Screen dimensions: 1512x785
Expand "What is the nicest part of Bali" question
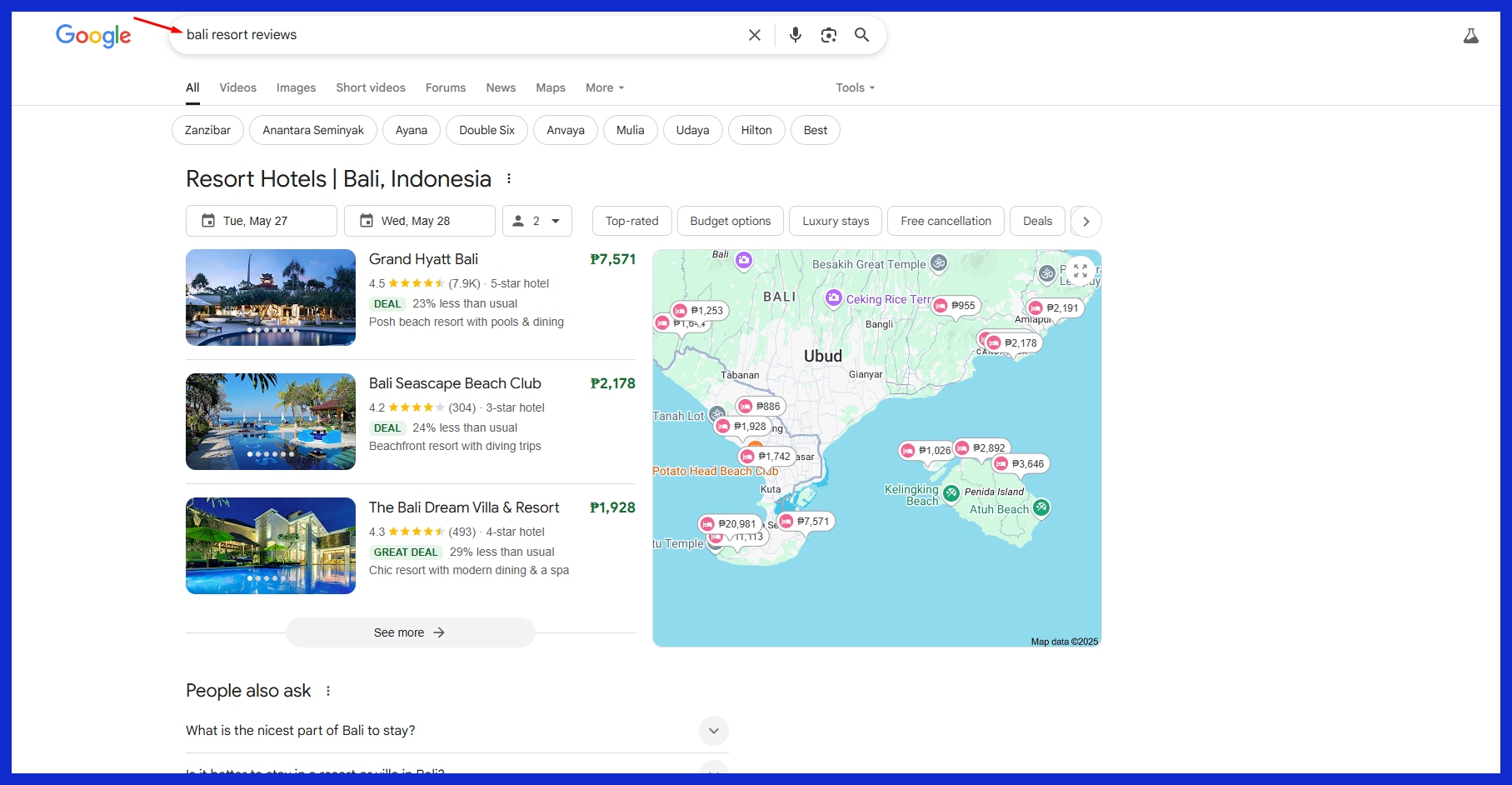[713, 731]
